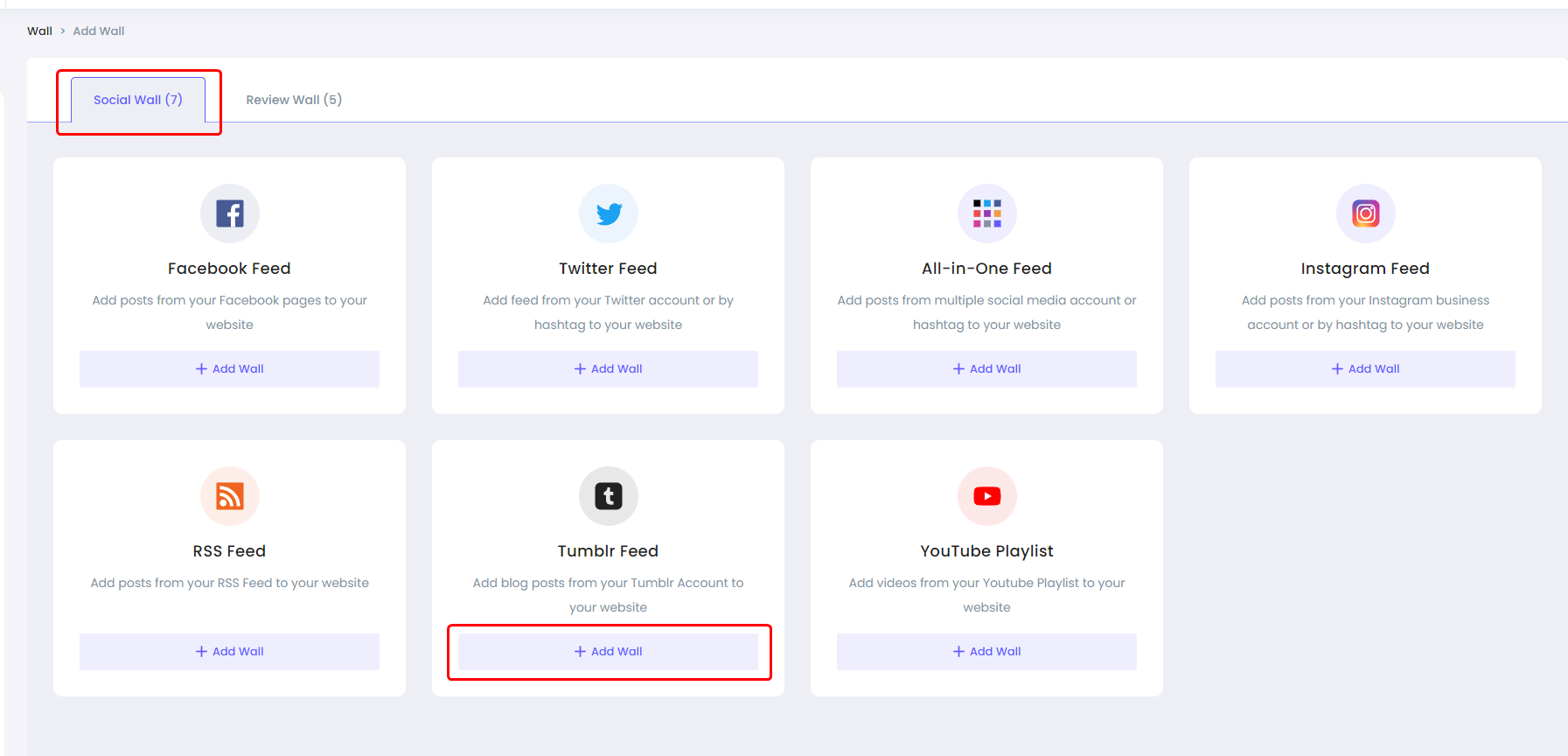
Task: Click the orange RSS Feed icon
Action: (229, 496)
